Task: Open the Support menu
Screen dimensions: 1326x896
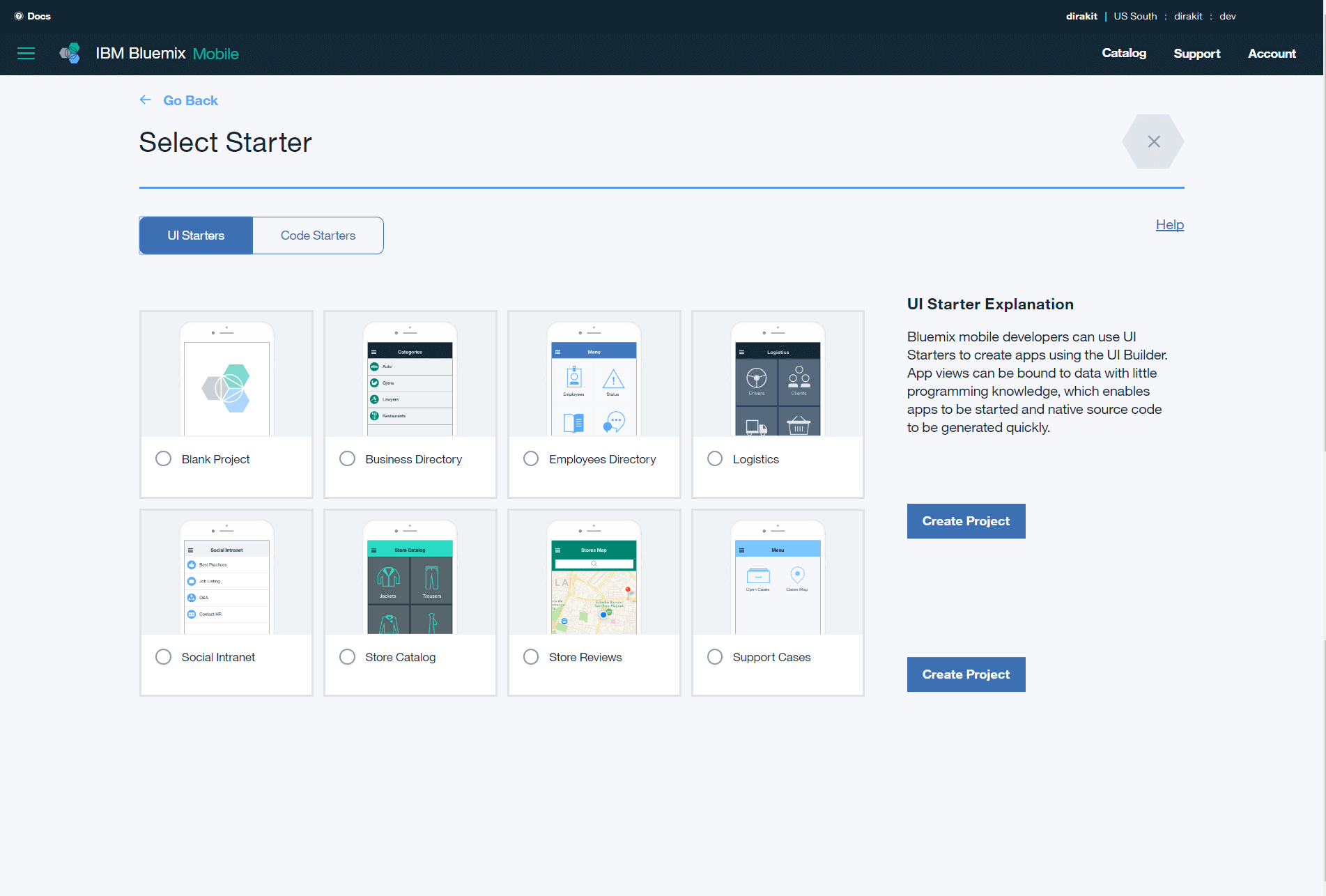Action: [1197, 54]
